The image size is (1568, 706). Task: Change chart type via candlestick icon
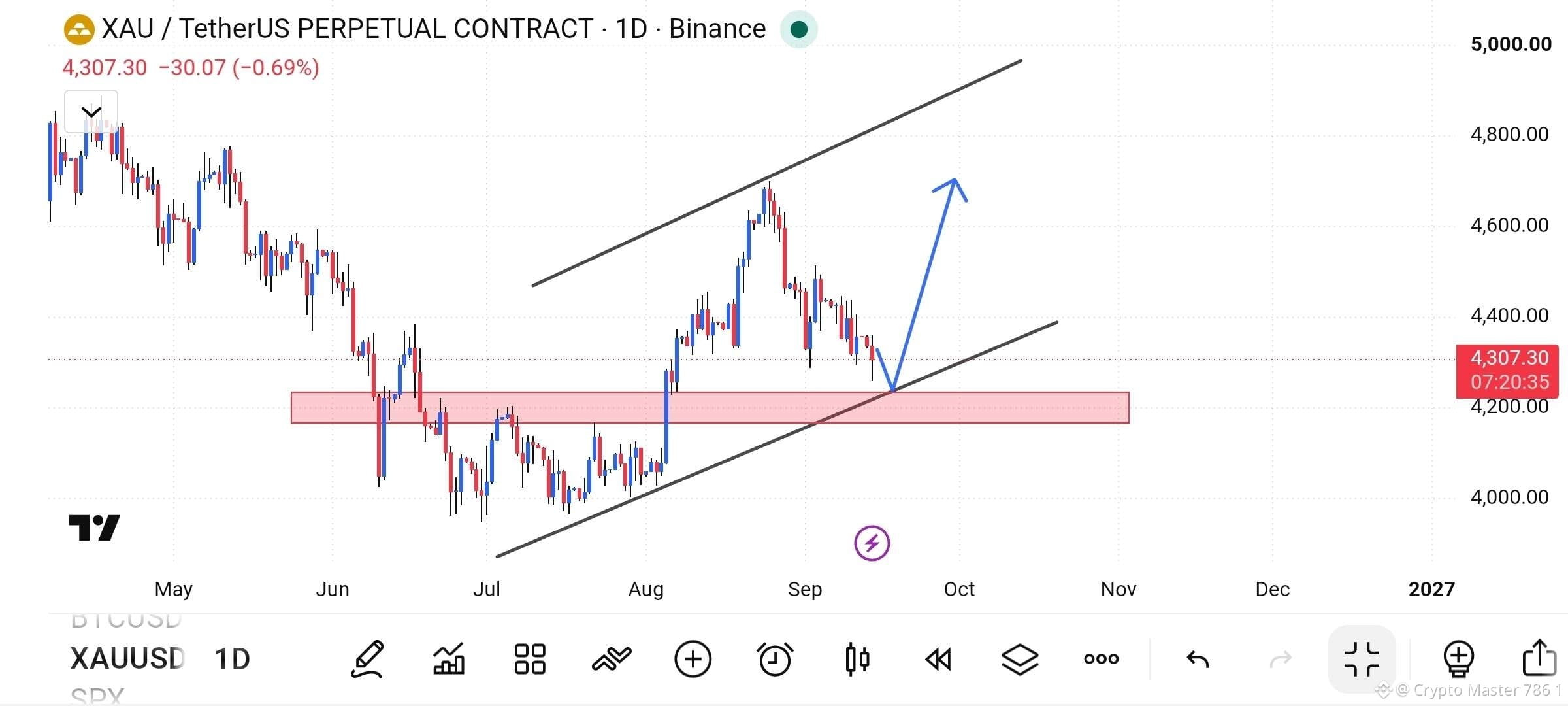point(857,659)
